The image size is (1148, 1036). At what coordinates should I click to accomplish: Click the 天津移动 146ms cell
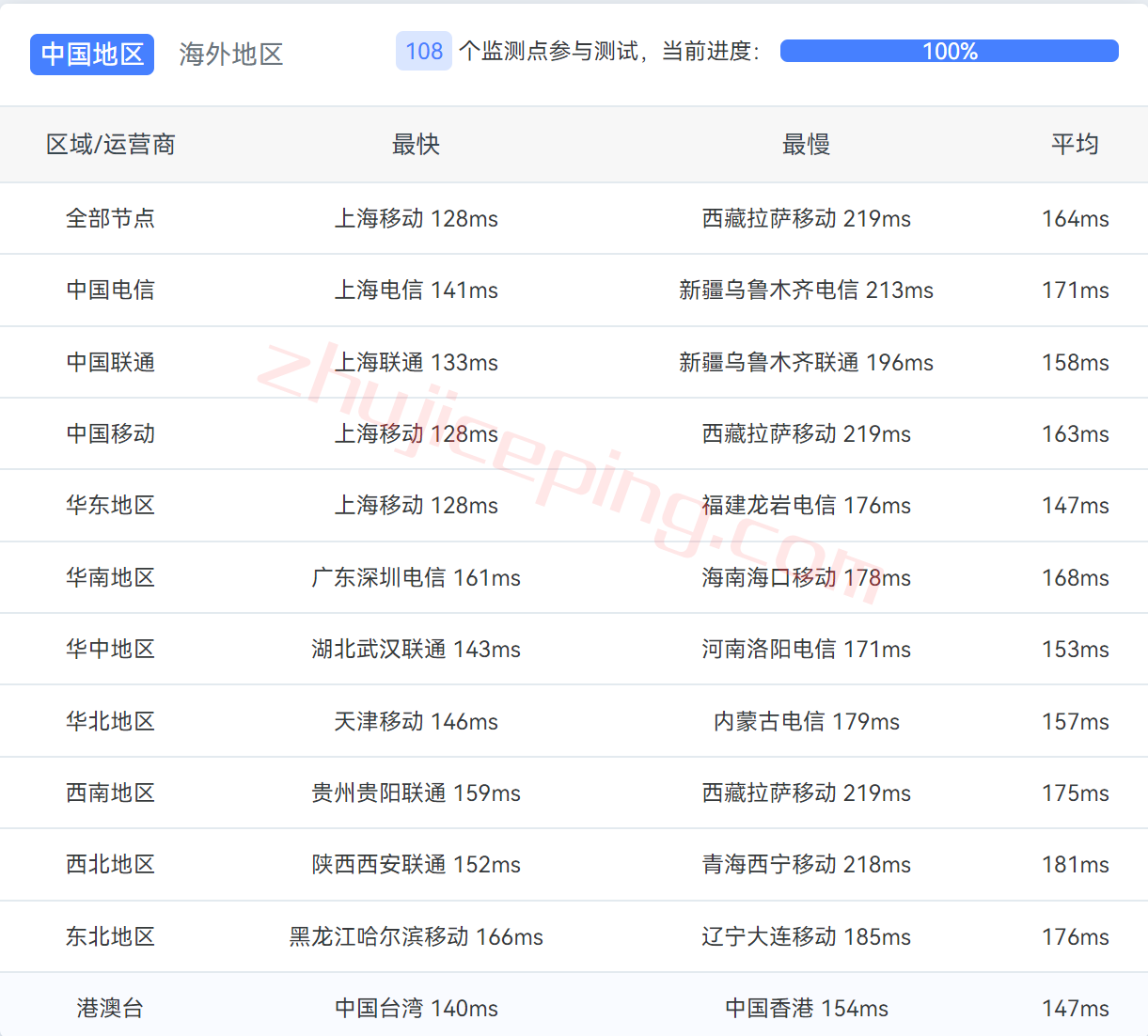click(x=417, y=721)
